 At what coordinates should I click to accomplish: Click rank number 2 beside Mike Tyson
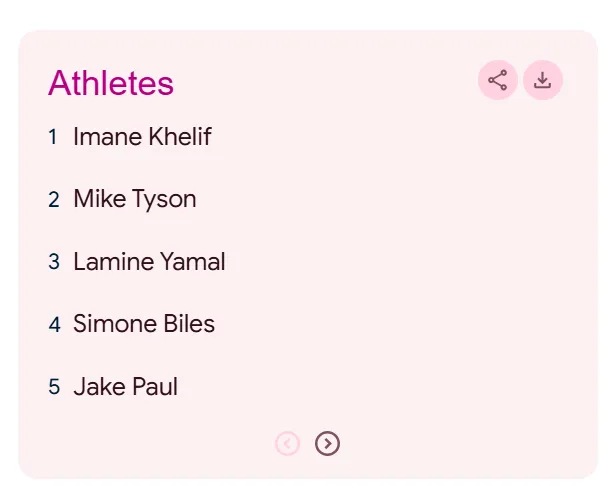pyautogui.click(x=54, y=200)
